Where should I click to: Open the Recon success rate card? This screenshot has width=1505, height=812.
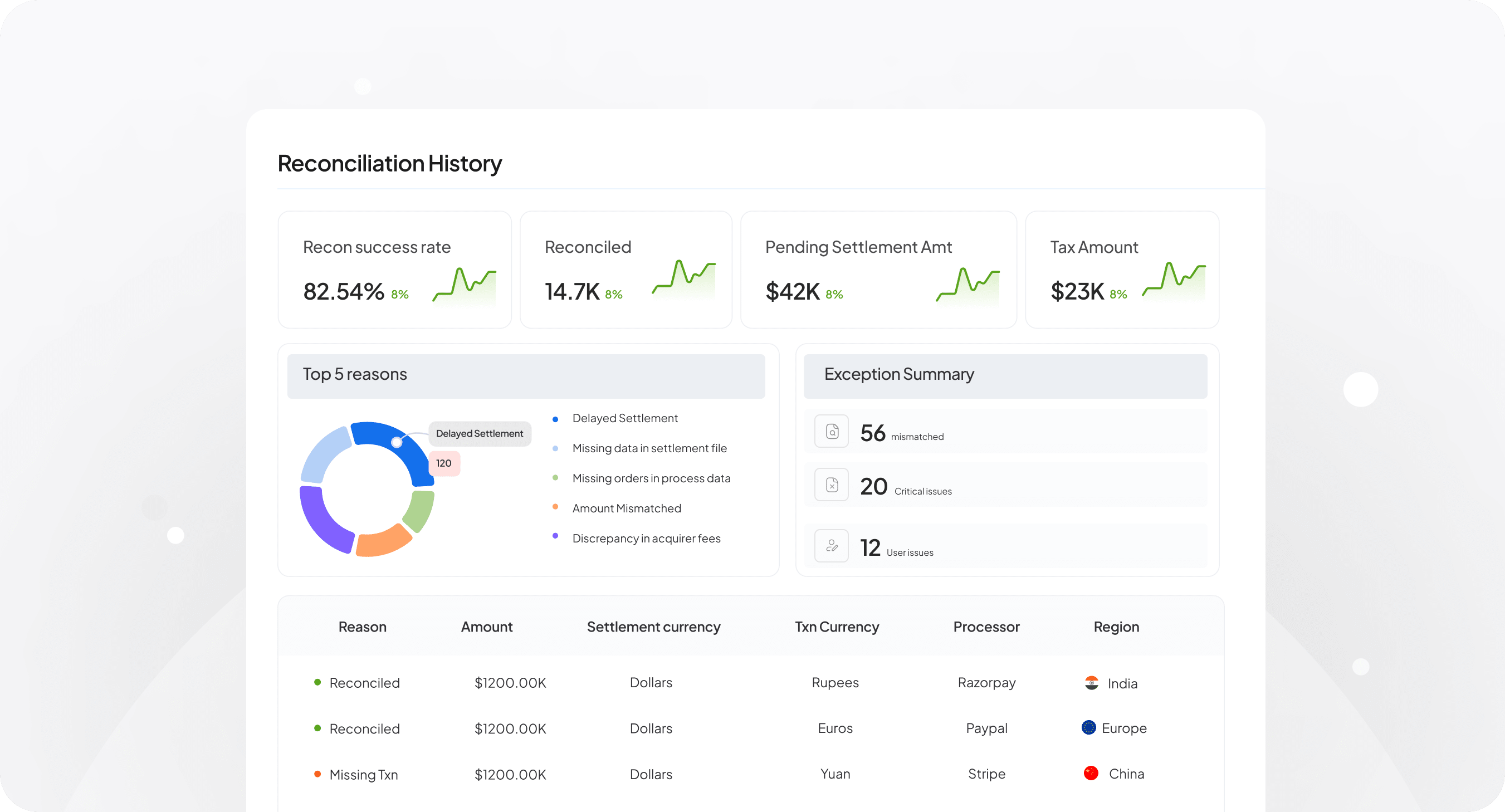395,270
